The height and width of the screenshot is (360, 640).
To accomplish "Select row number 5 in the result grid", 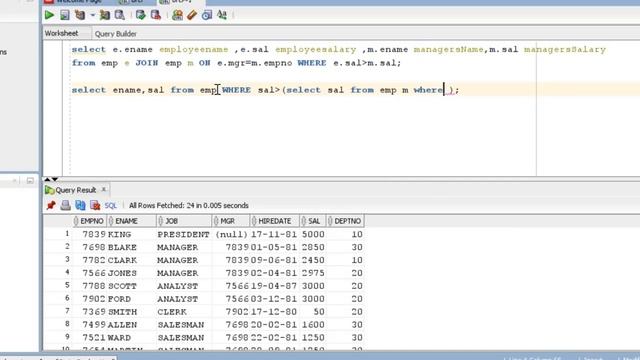I will (x=67, y=285).
